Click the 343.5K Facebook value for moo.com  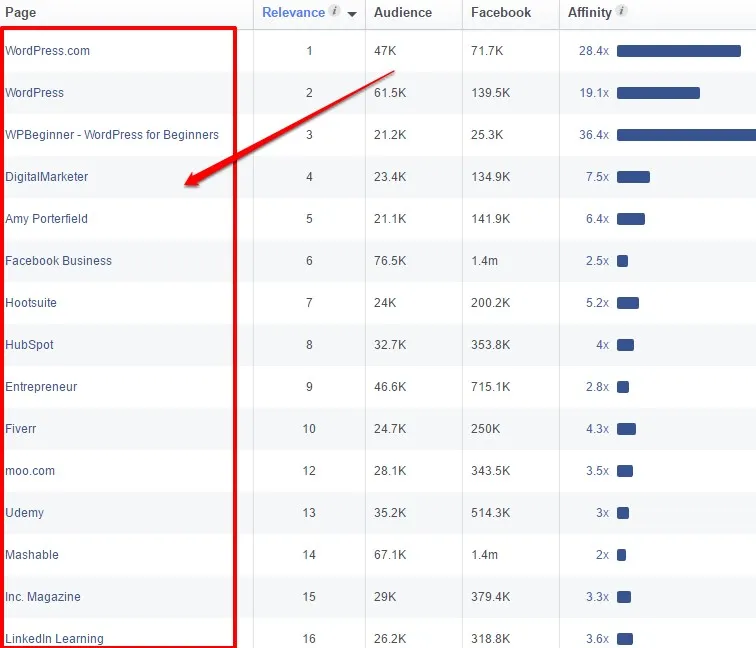click(x=490, y=471)
